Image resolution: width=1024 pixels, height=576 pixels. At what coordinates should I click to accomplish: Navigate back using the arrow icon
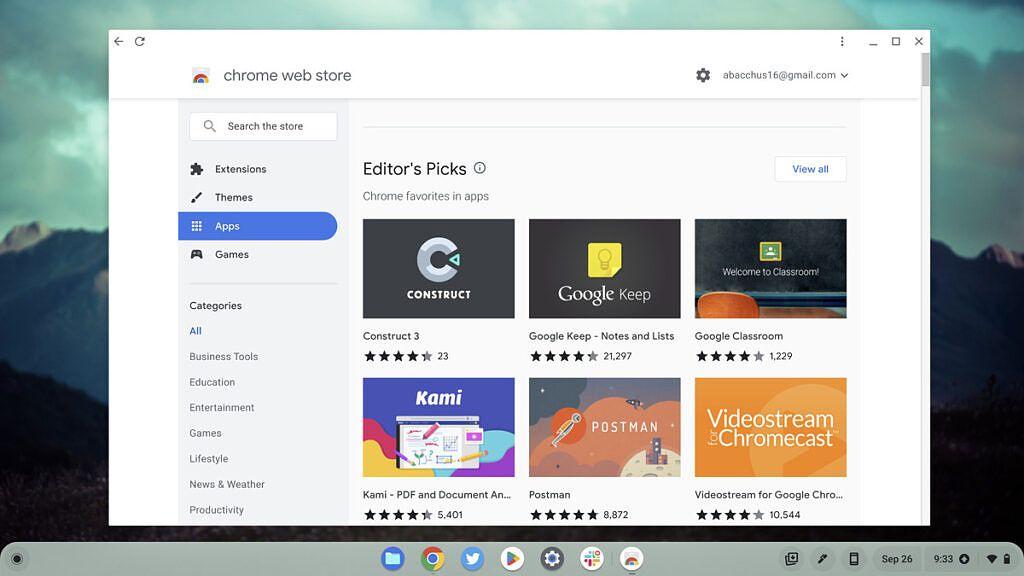tap(117, 41)
